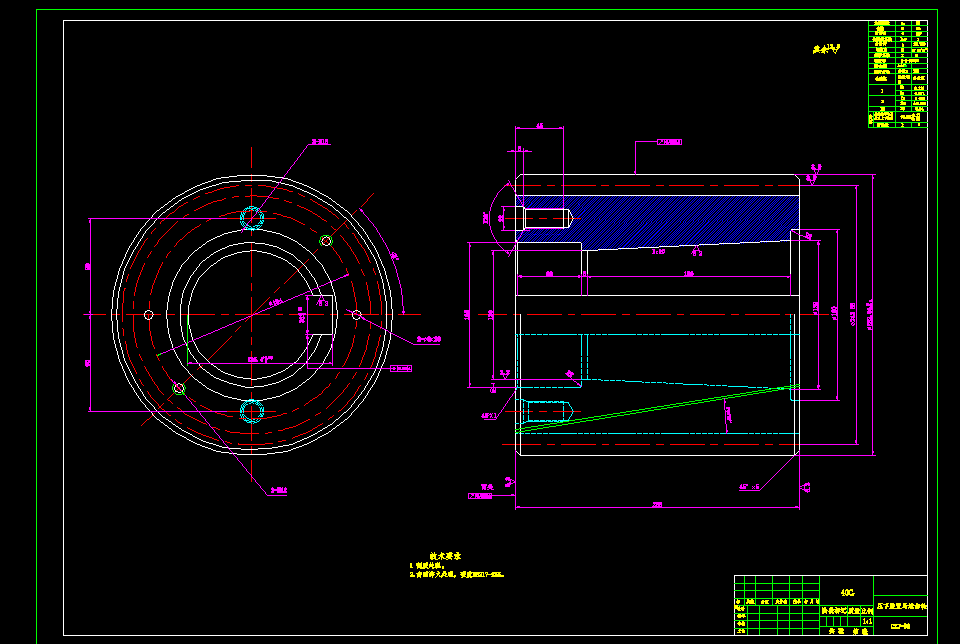The image size is (960, 644).
Task: Select the yellow surface finish note near top-right
Action: (x=827, y=49)
